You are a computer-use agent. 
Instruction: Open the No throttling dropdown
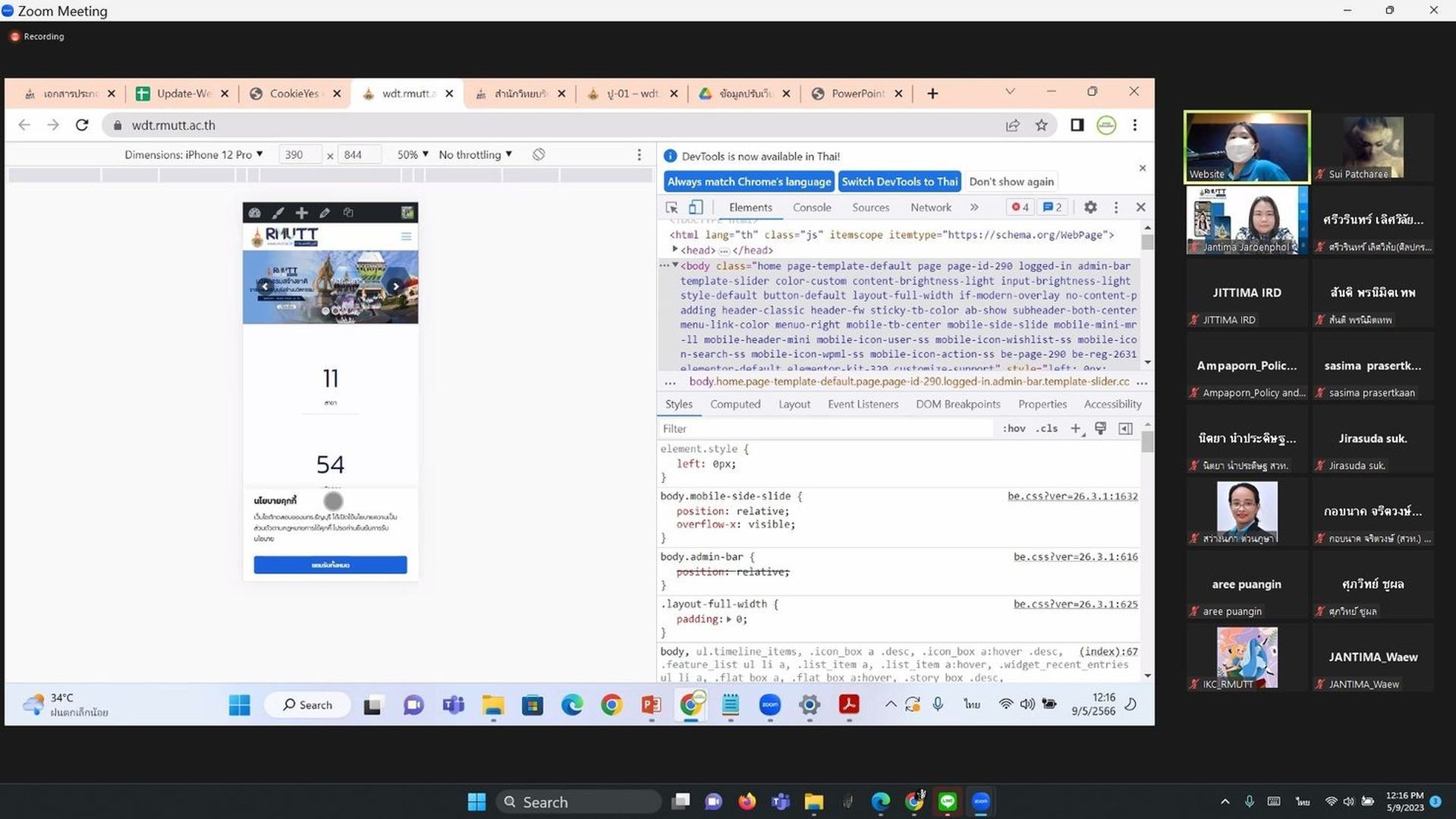click(x=475, y=154)
